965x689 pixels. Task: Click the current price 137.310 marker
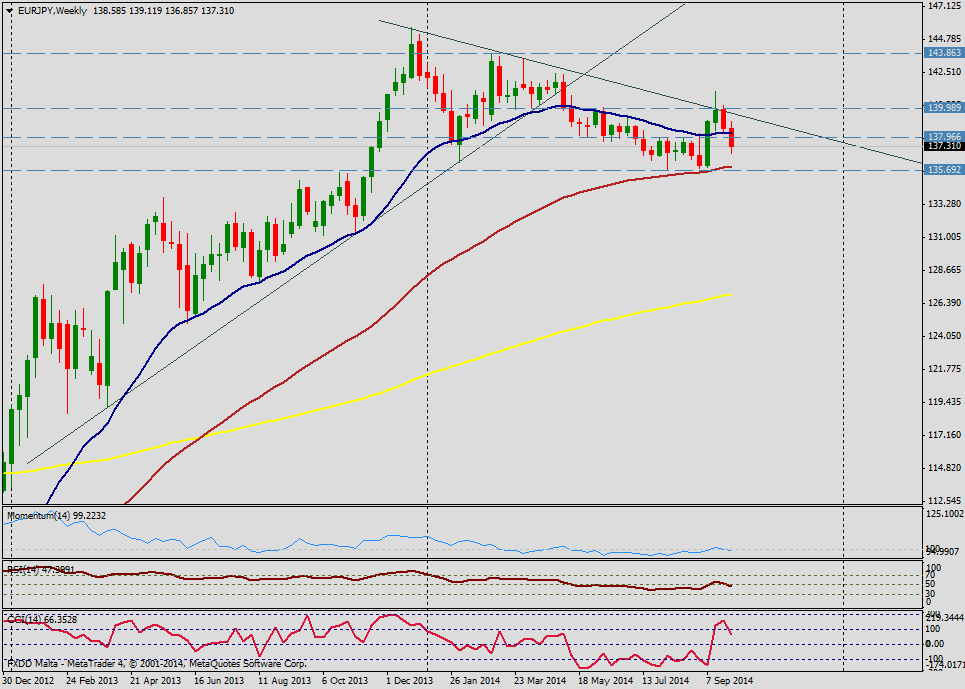pos(944,146)
